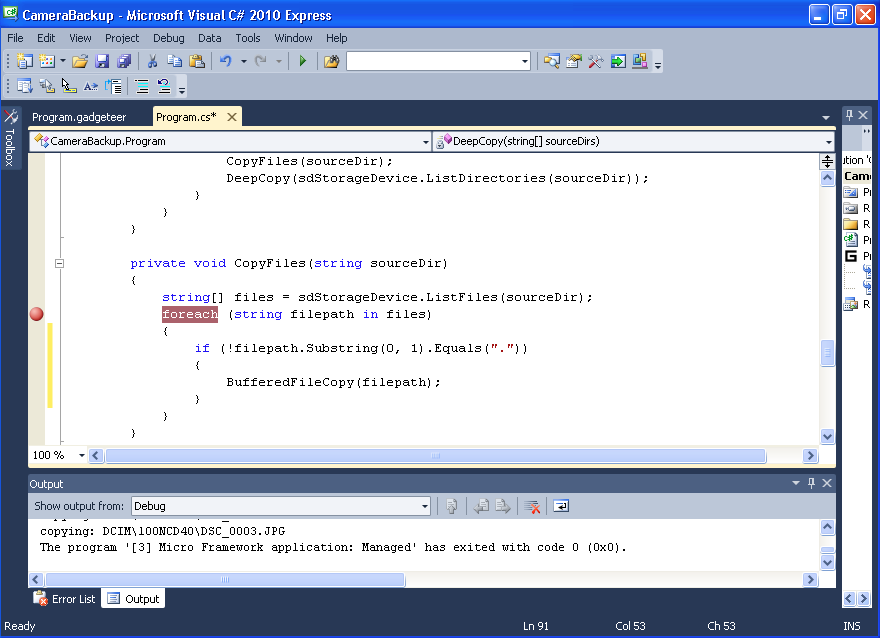Click Clear All in Output toolbar
The height and width of the screenshot is (638, 880).
(x=531, y=506)
